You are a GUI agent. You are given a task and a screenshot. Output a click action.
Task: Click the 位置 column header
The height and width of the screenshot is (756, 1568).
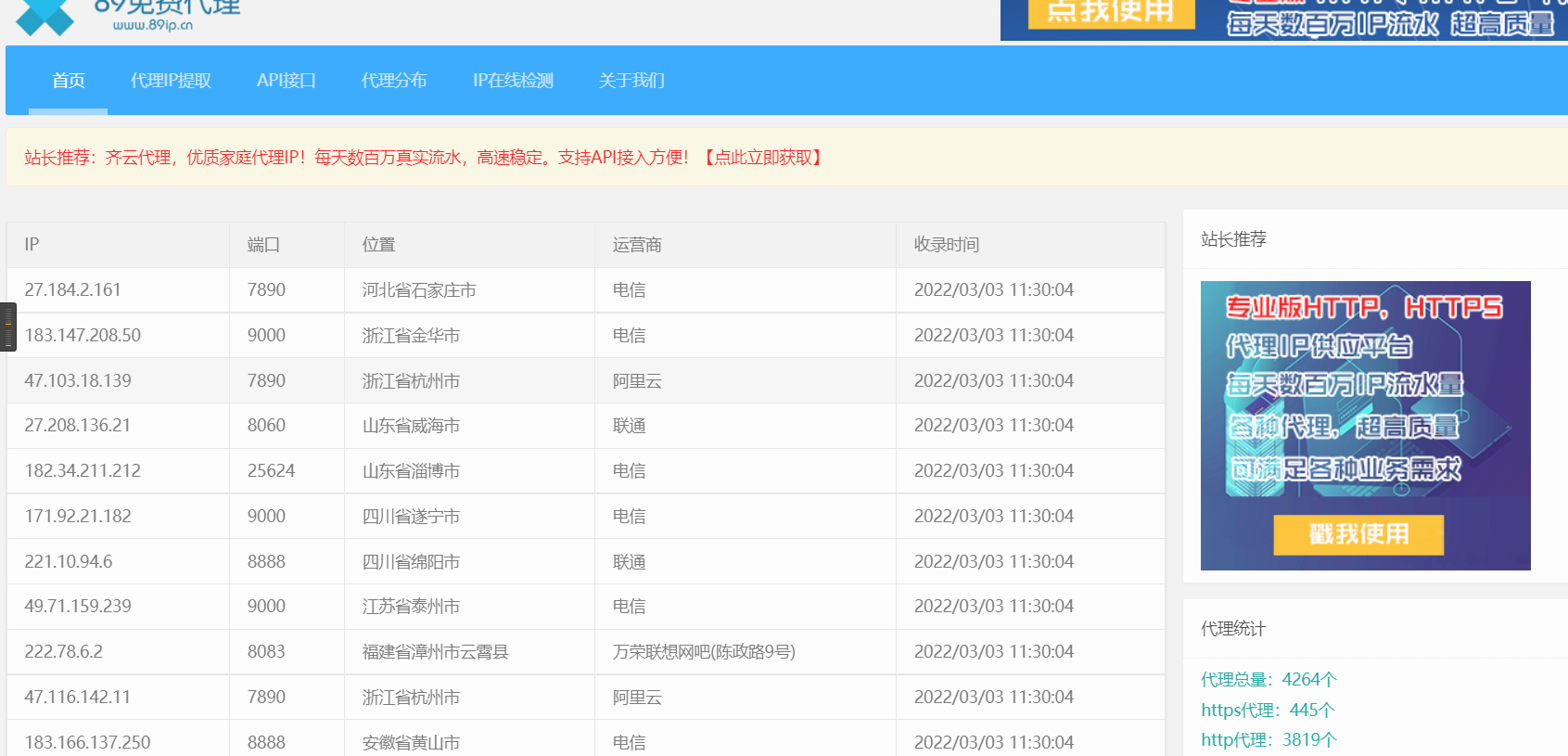coord(378,245)
